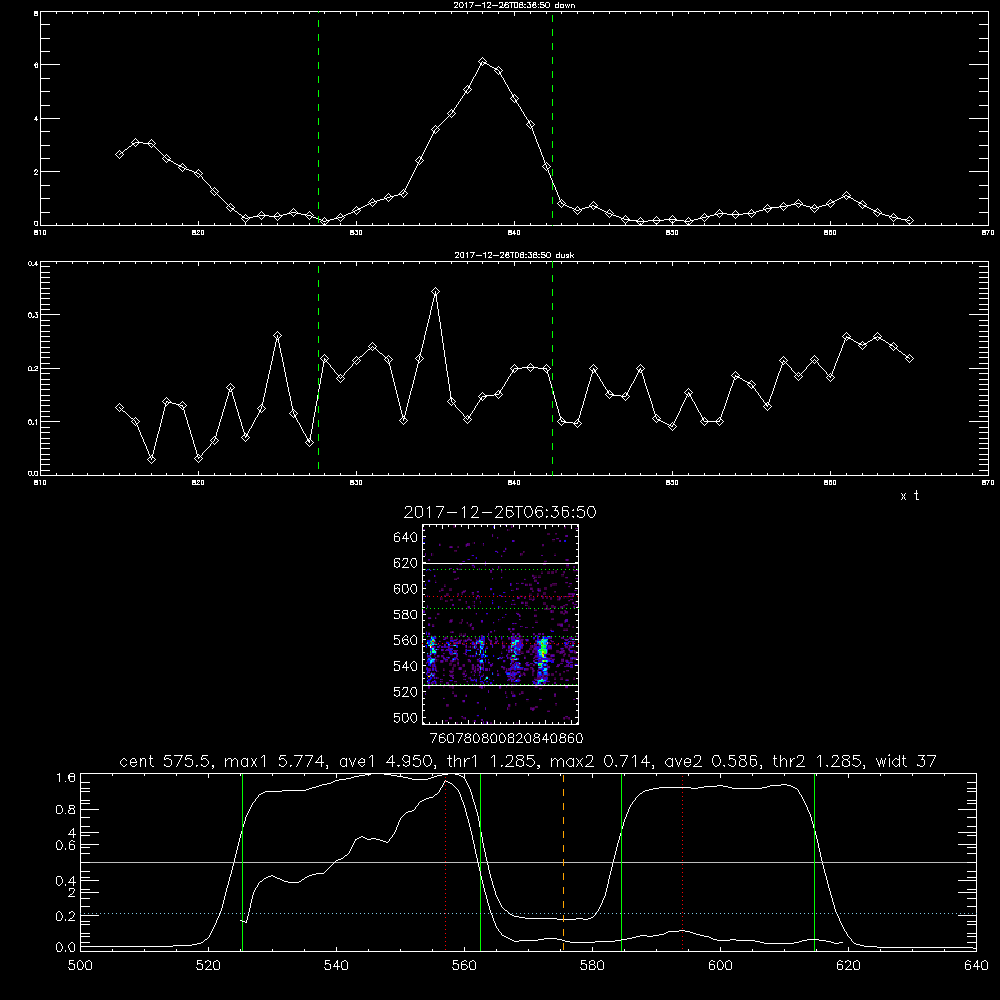The image size is (1000, 1000).
Task: Click the '600' x-axis label on bottom plot
Action: [720, 966]
